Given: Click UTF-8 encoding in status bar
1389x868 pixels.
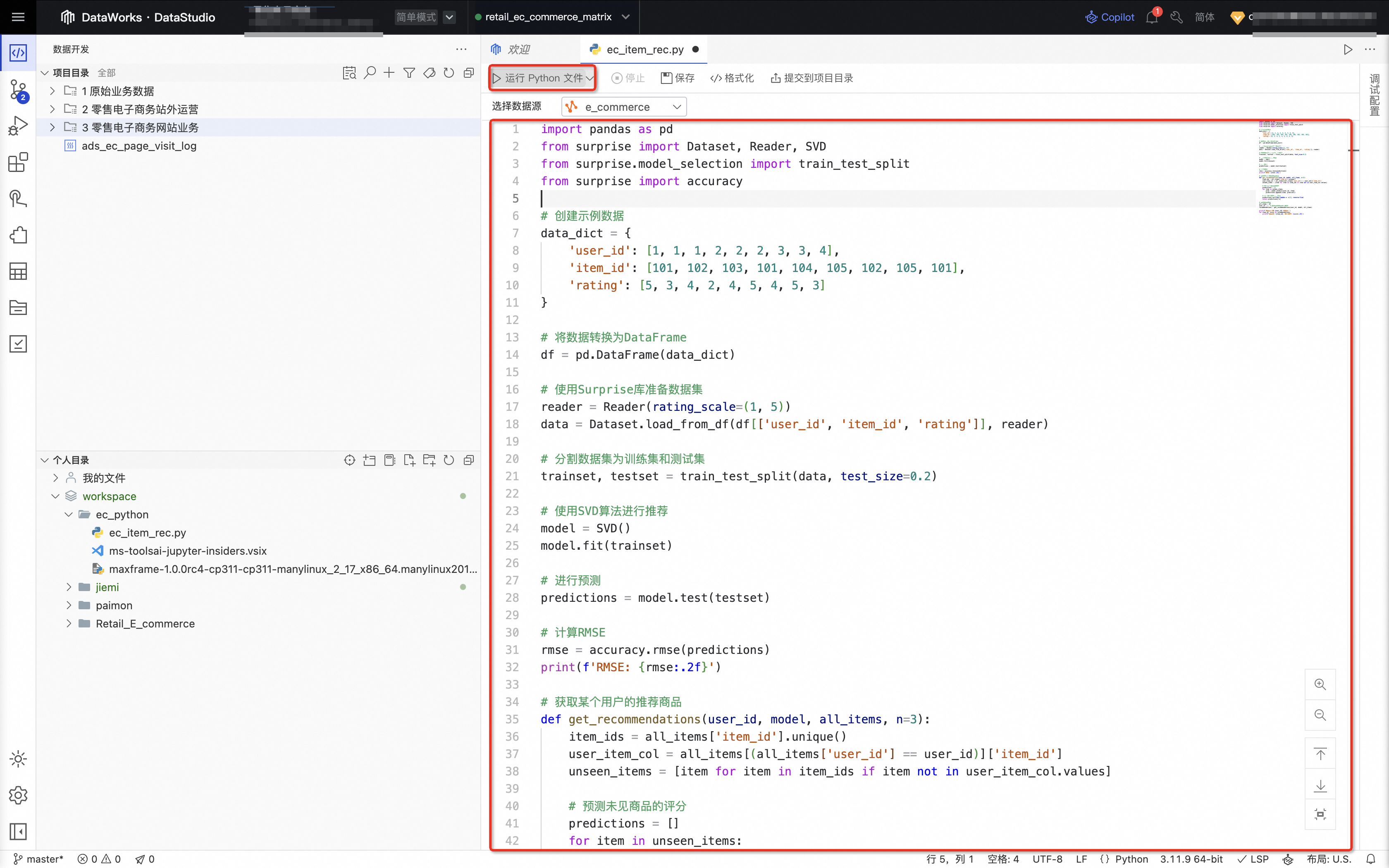Looking at the screenshot, I should click(1047, 859).
